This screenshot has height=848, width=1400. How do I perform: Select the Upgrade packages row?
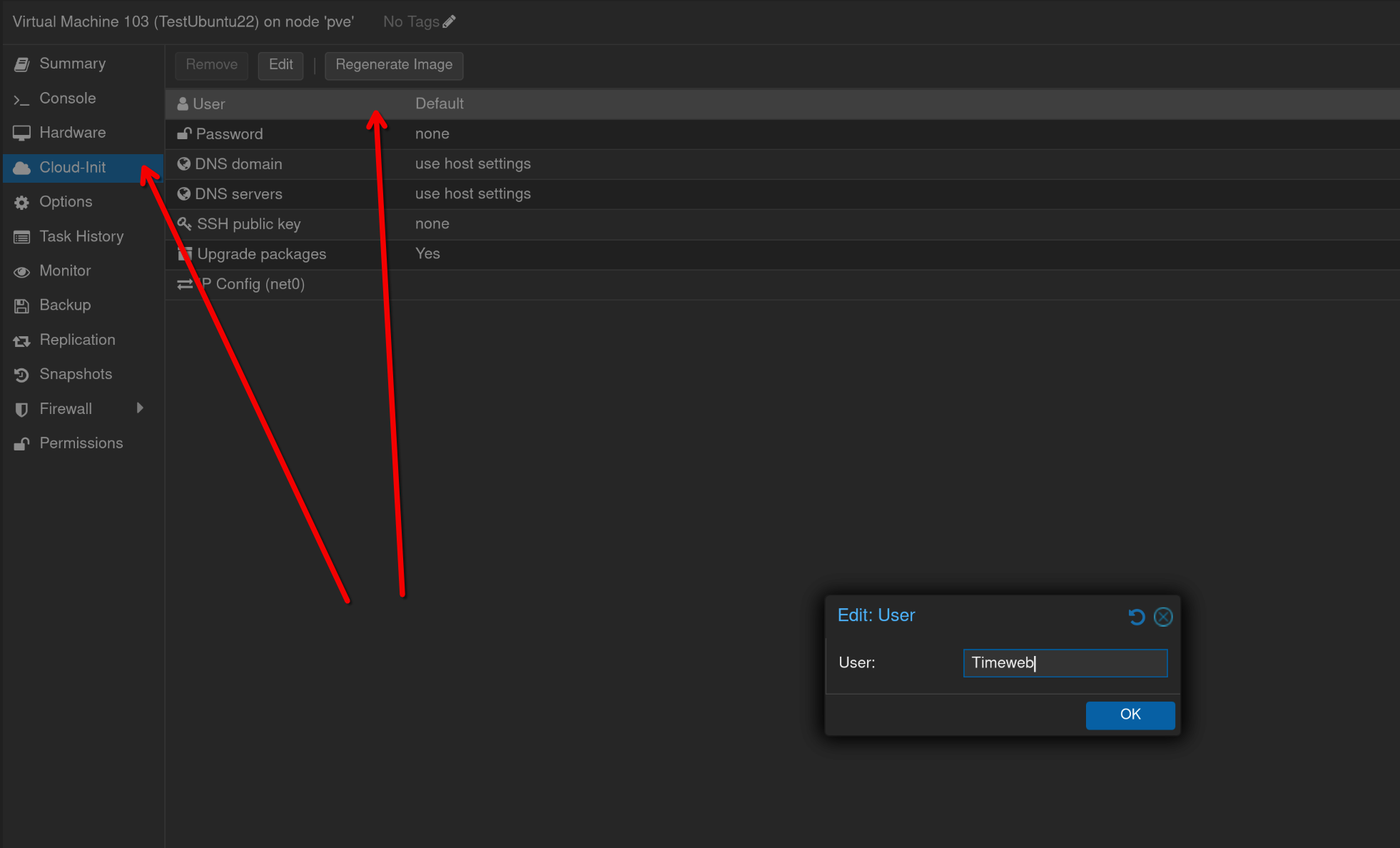tap(782, 254)
